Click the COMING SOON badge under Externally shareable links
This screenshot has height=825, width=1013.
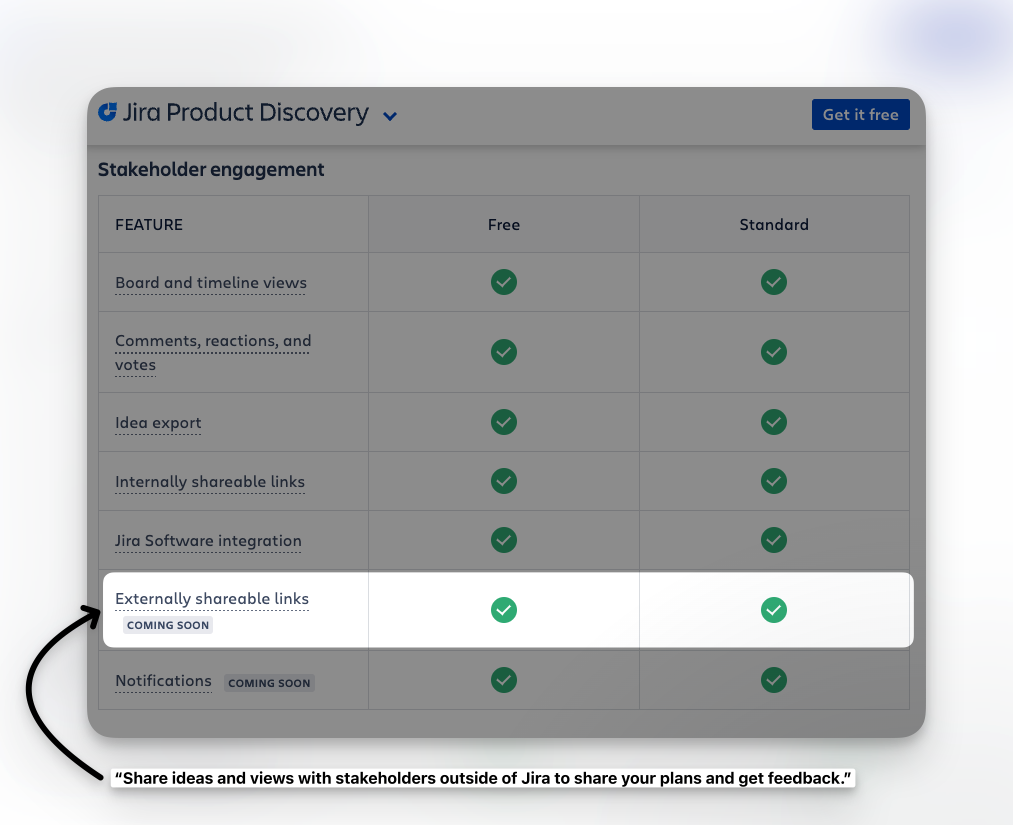[167, 624]
